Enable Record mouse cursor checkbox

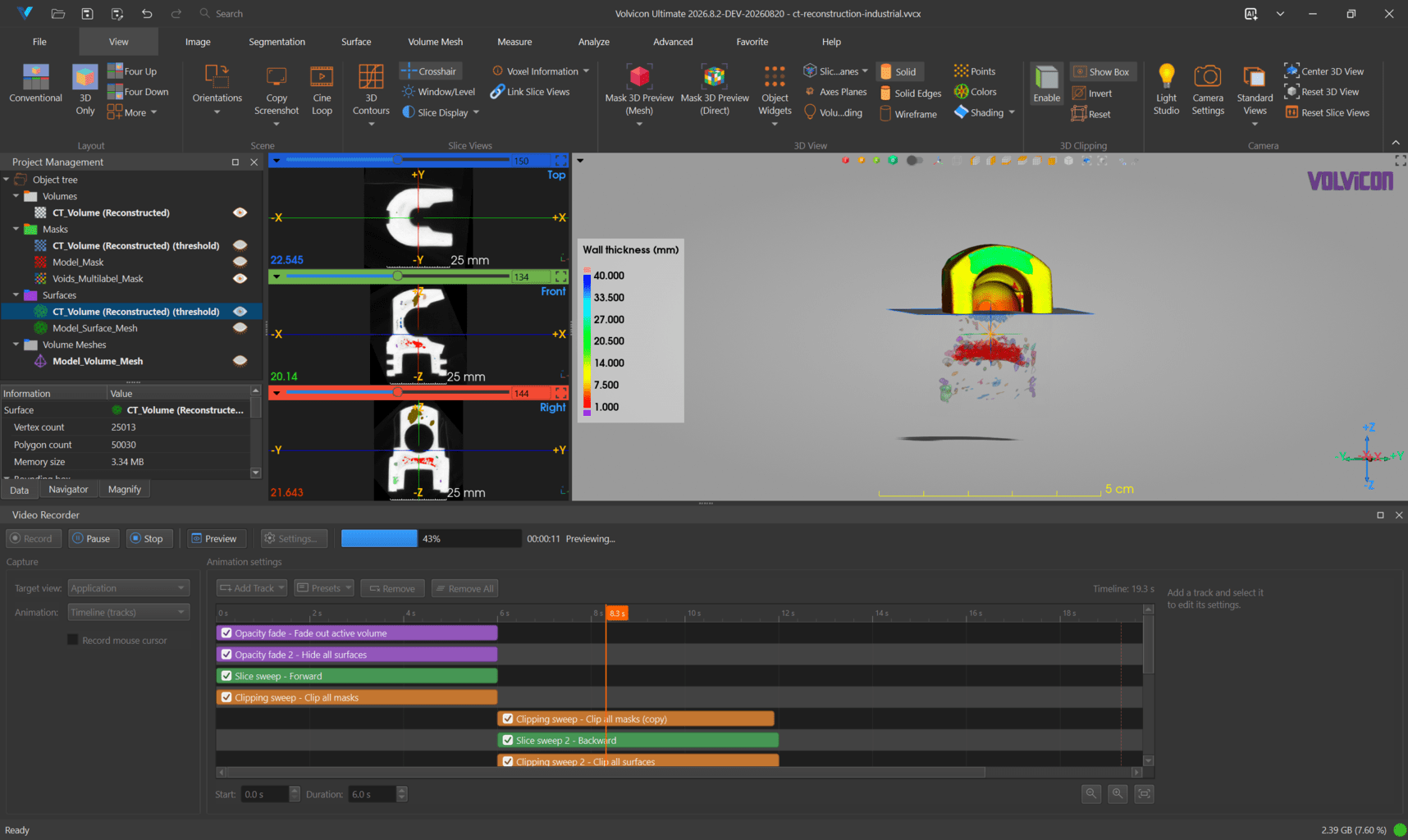click(73, 640)
